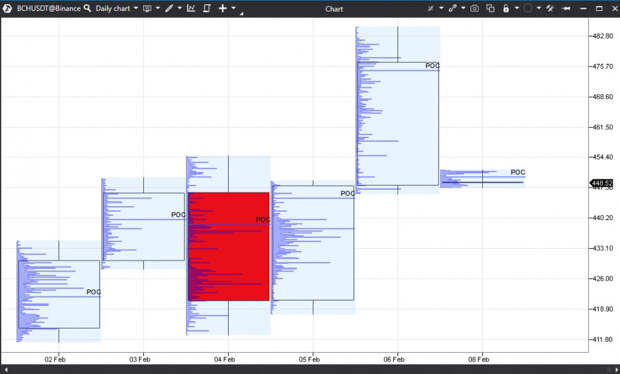
Task: Click the current price marker on price scale
Action: 601,183
